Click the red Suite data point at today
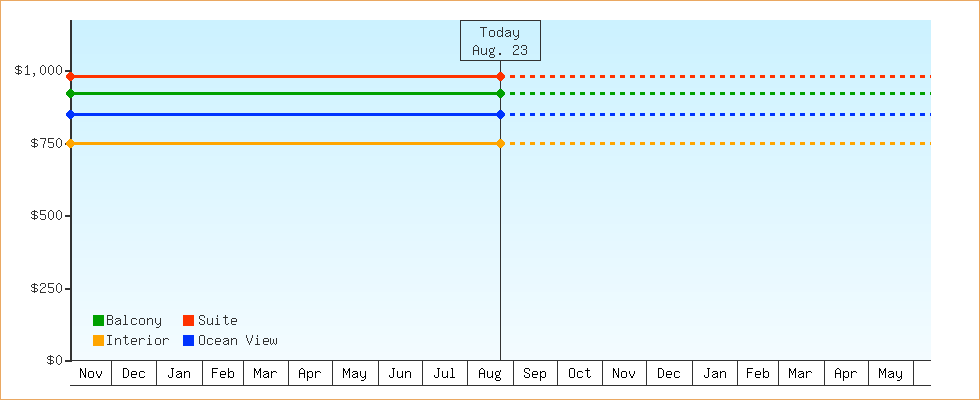Image resolution: width=980 pixels, height=400 pixels. point(501,76)
